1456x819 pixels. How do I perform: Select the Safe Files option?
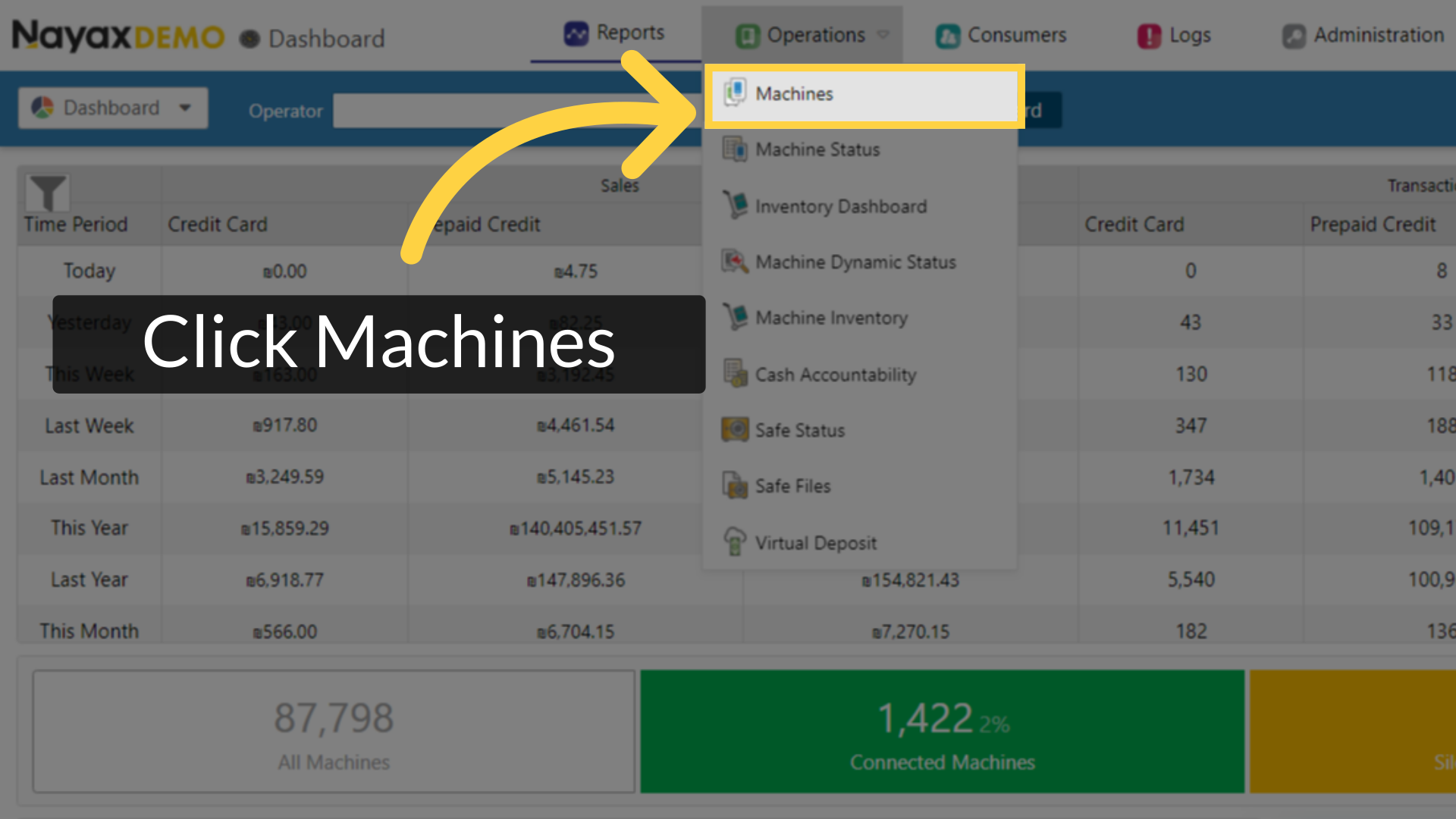[734, 485]
